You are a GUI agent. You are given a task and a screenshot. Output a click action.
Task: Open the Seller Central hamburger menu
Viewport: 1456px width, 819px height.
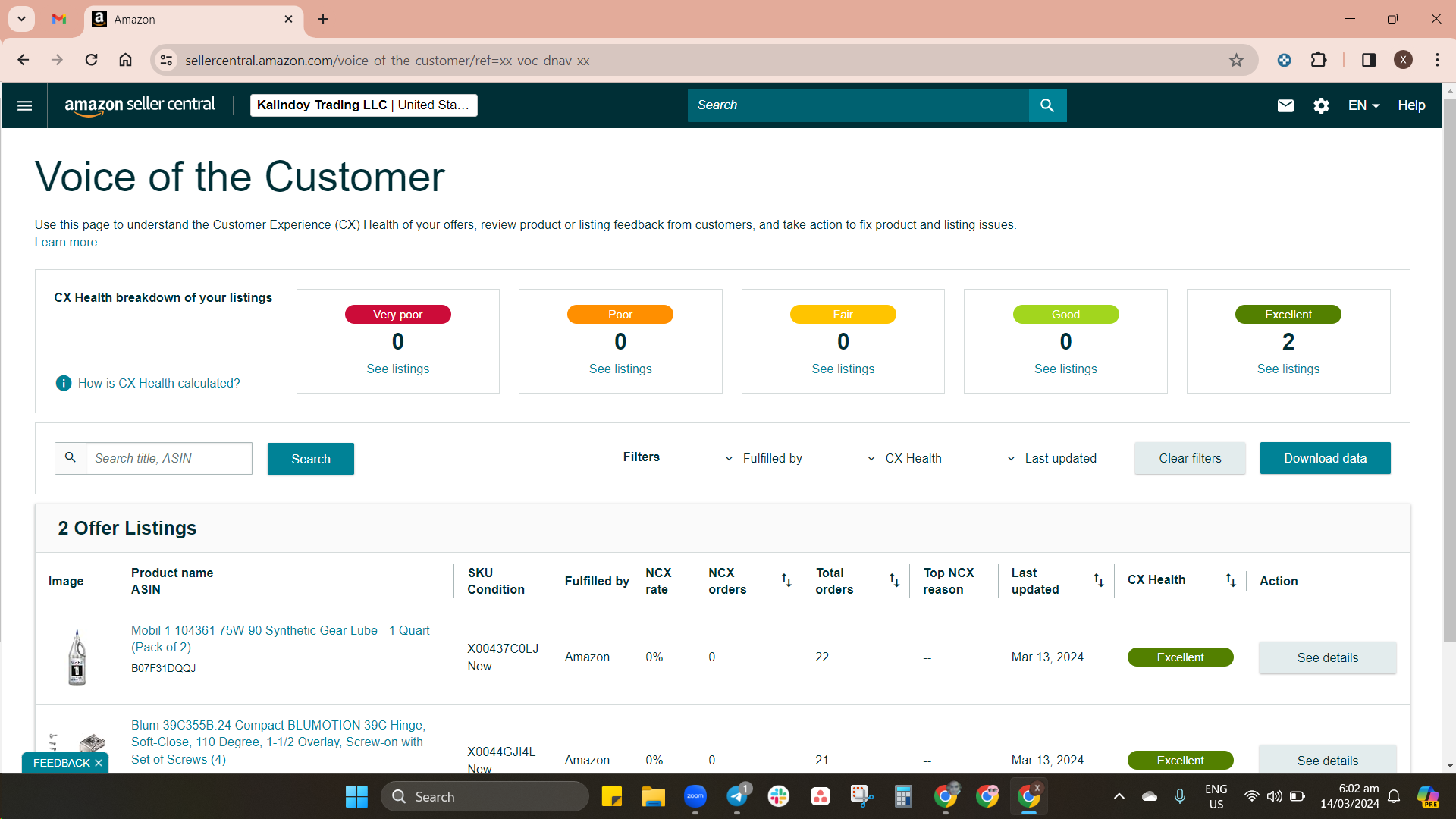pos(24,105)
